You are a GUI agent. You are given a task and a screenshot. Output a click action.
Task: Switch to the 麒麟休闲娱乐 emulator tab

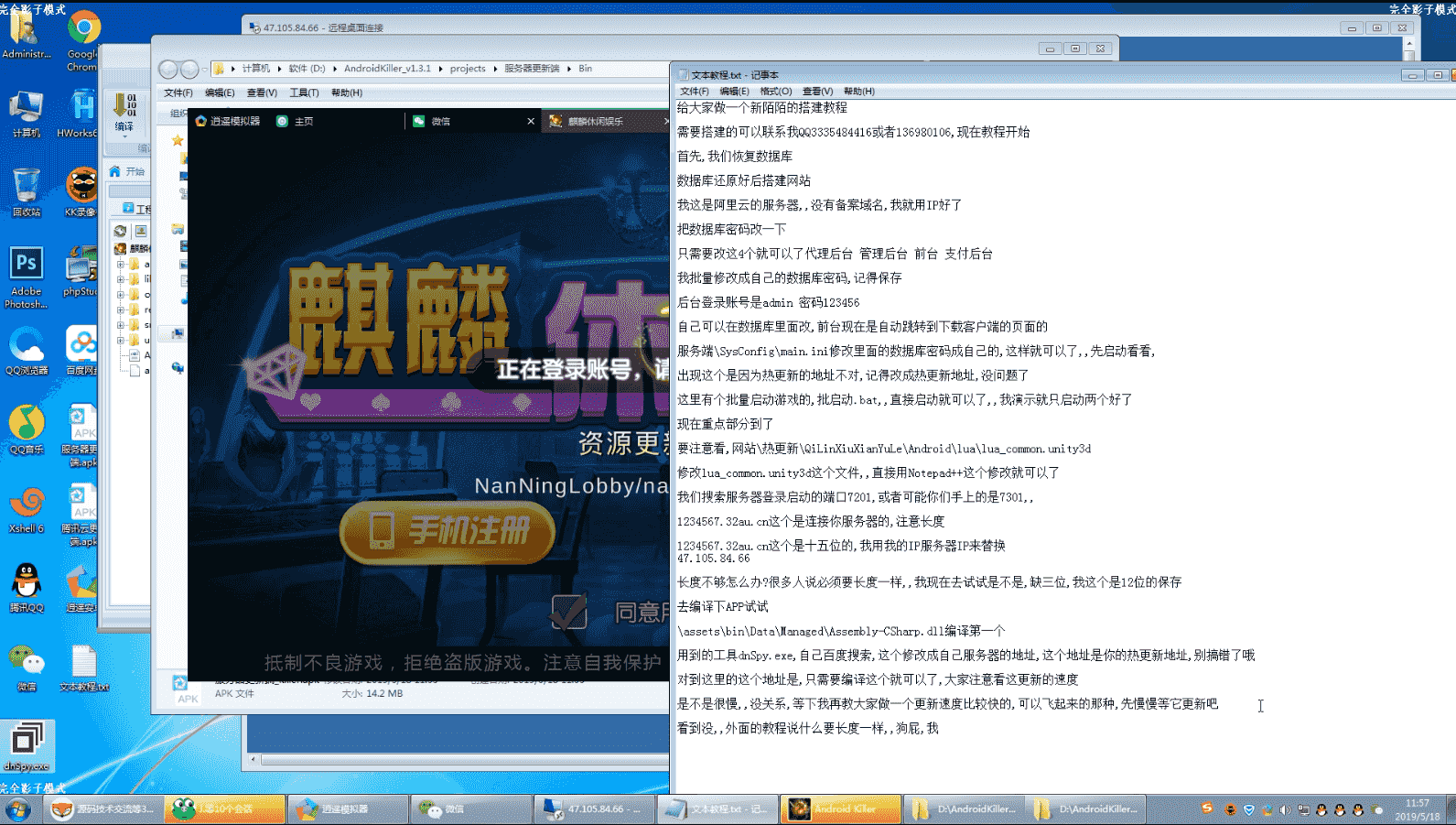click(607, 121)
